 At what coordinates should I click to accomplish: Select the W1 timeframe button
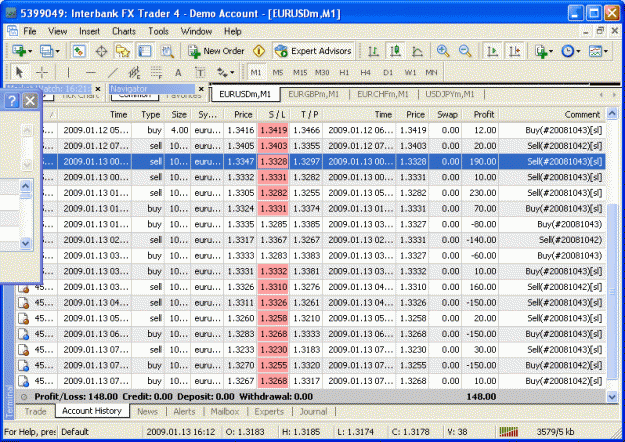(410, 73)
